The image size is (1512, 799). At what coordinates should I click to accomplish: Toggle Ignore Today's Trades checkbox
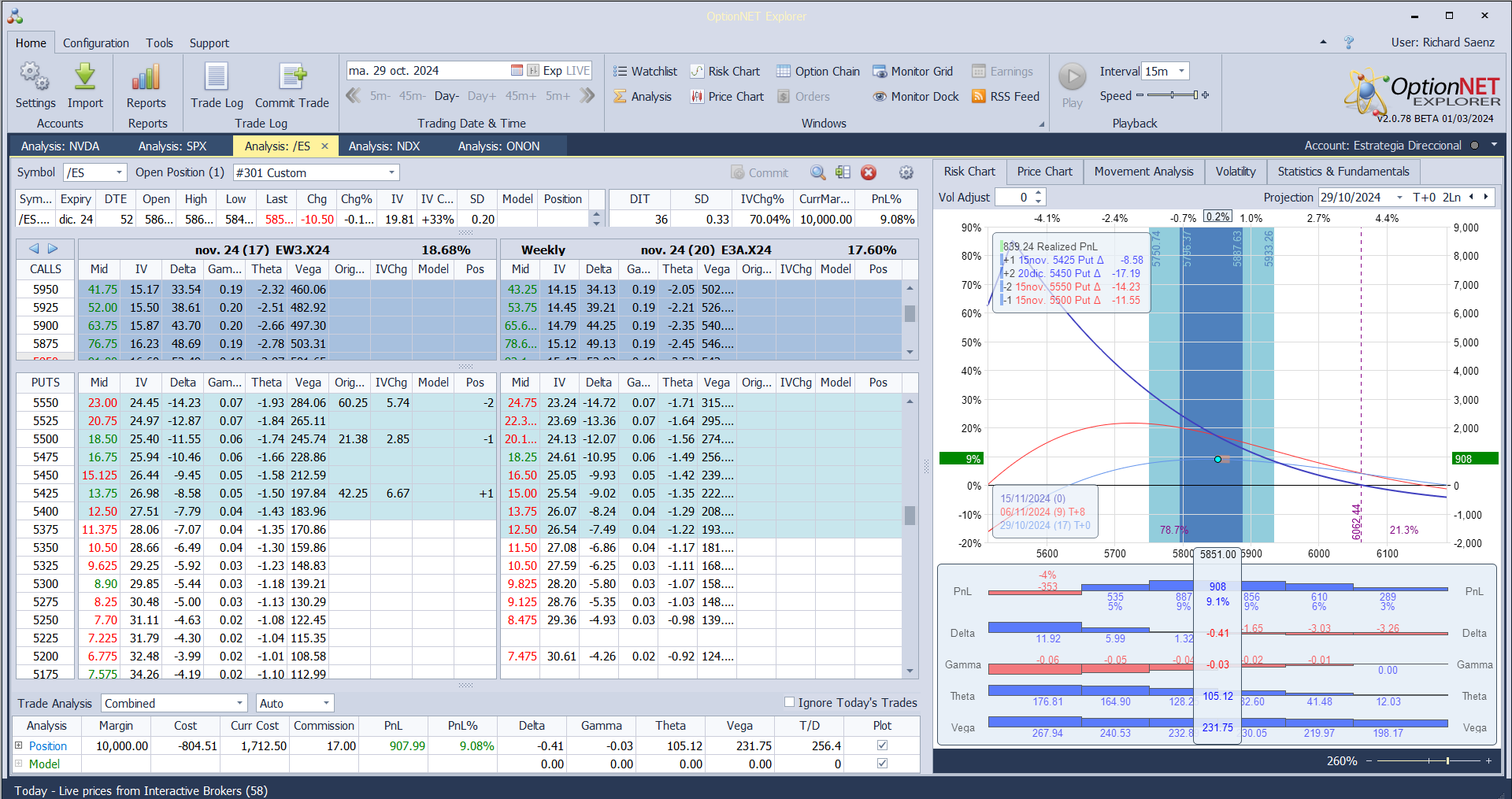click(789, 702)
